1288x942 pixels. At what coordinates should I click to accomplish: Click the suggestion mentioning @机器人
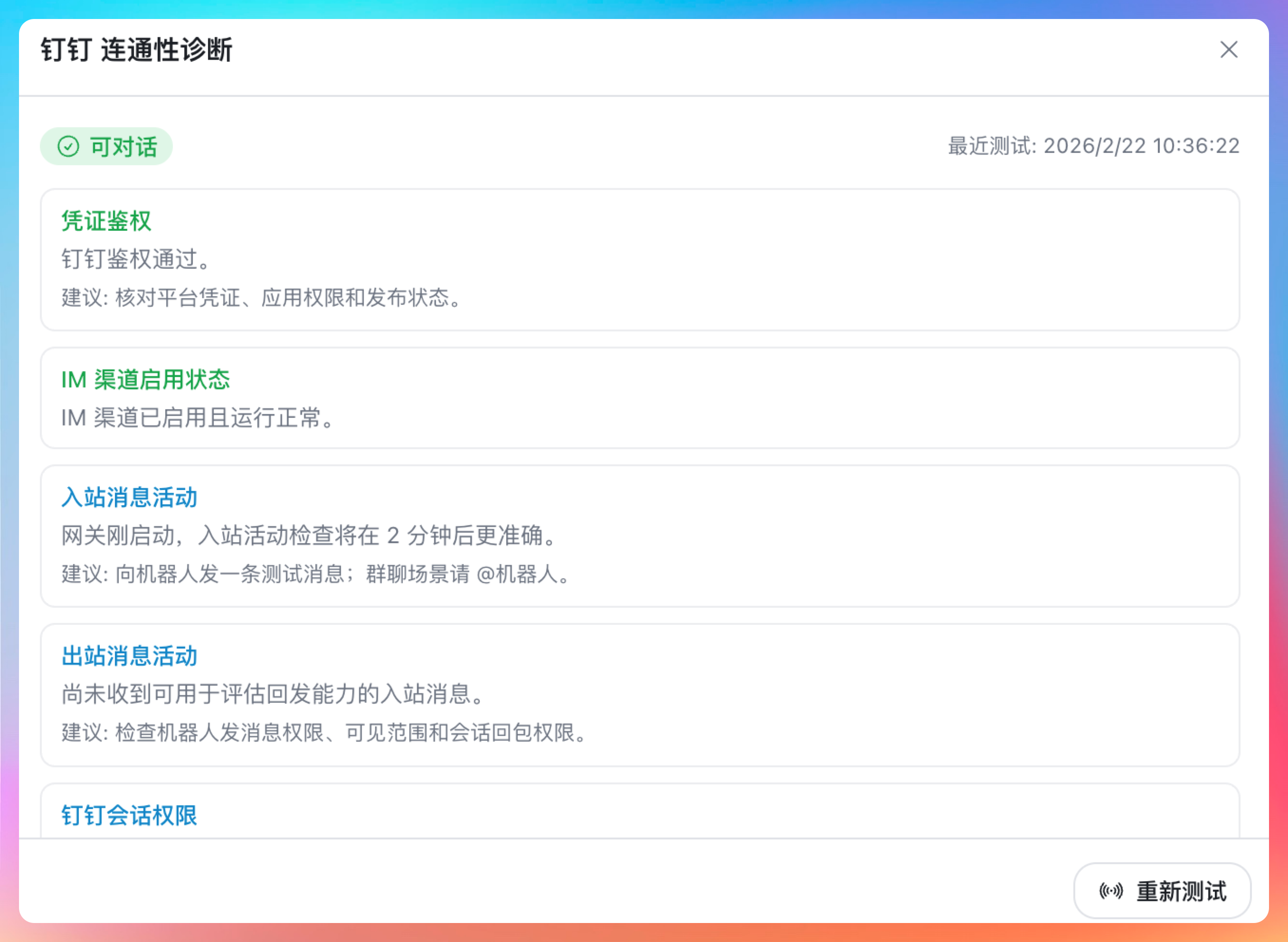tap(315, 574)
